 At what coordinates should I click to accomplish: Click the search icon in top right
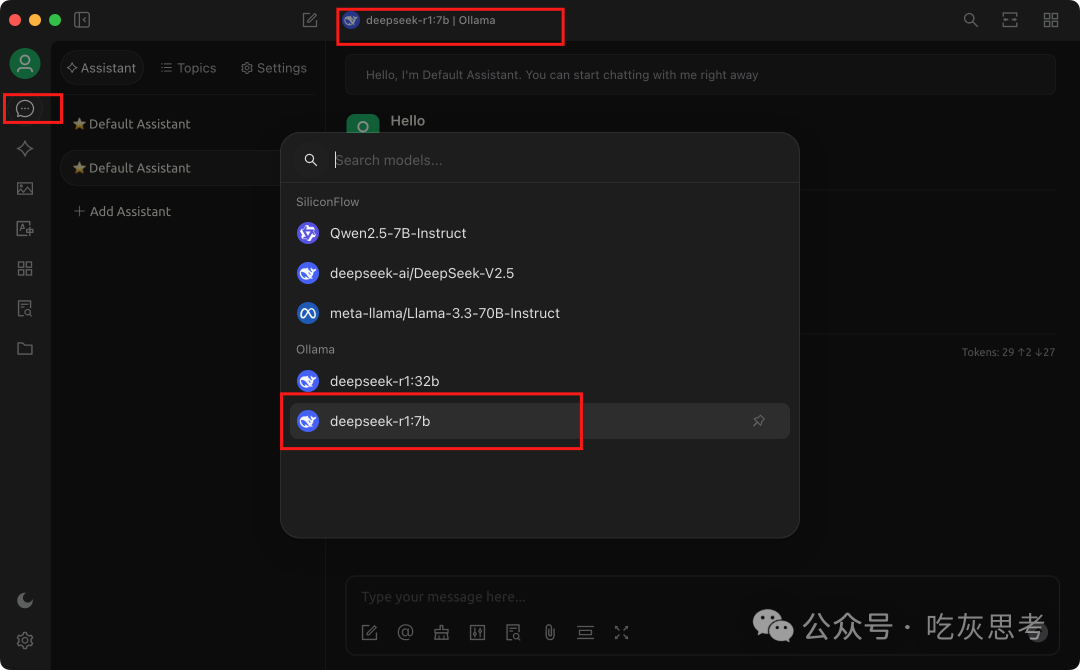(970, 20)
